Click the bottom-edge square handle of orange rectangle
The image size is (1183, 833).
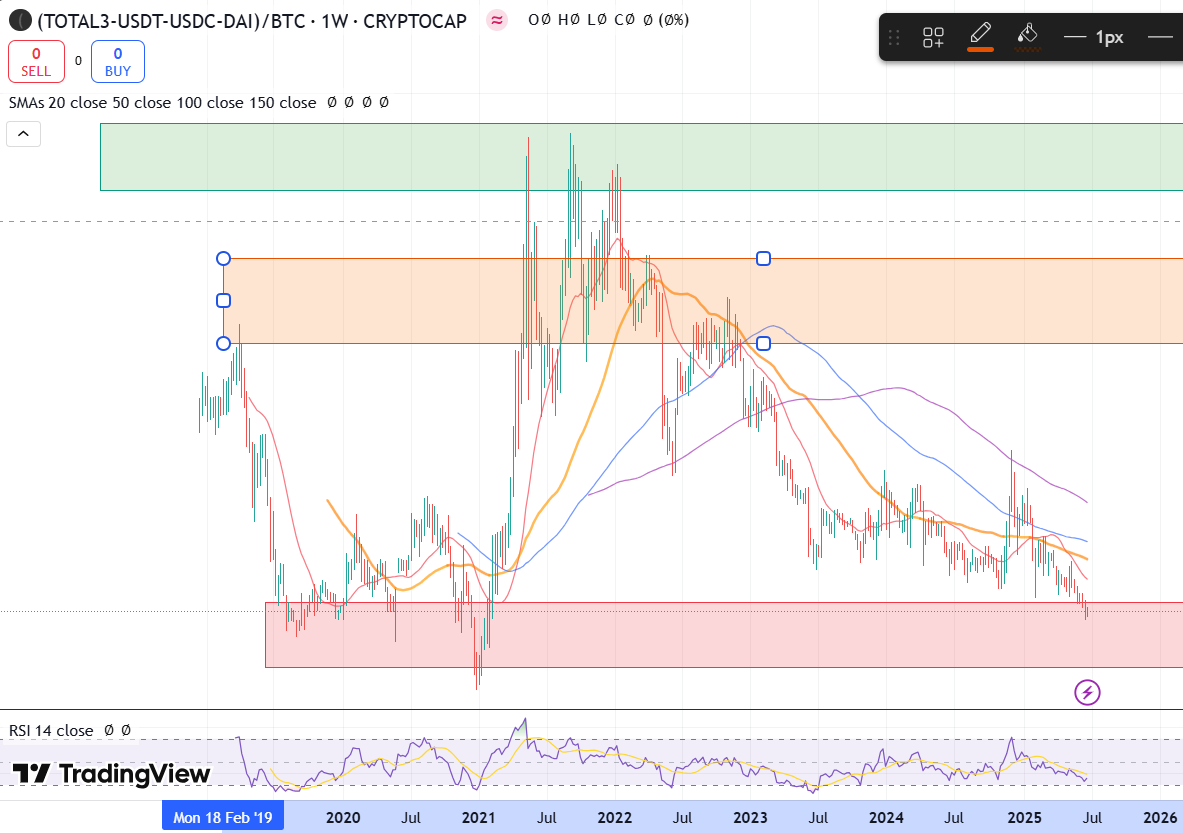(764, 344)
